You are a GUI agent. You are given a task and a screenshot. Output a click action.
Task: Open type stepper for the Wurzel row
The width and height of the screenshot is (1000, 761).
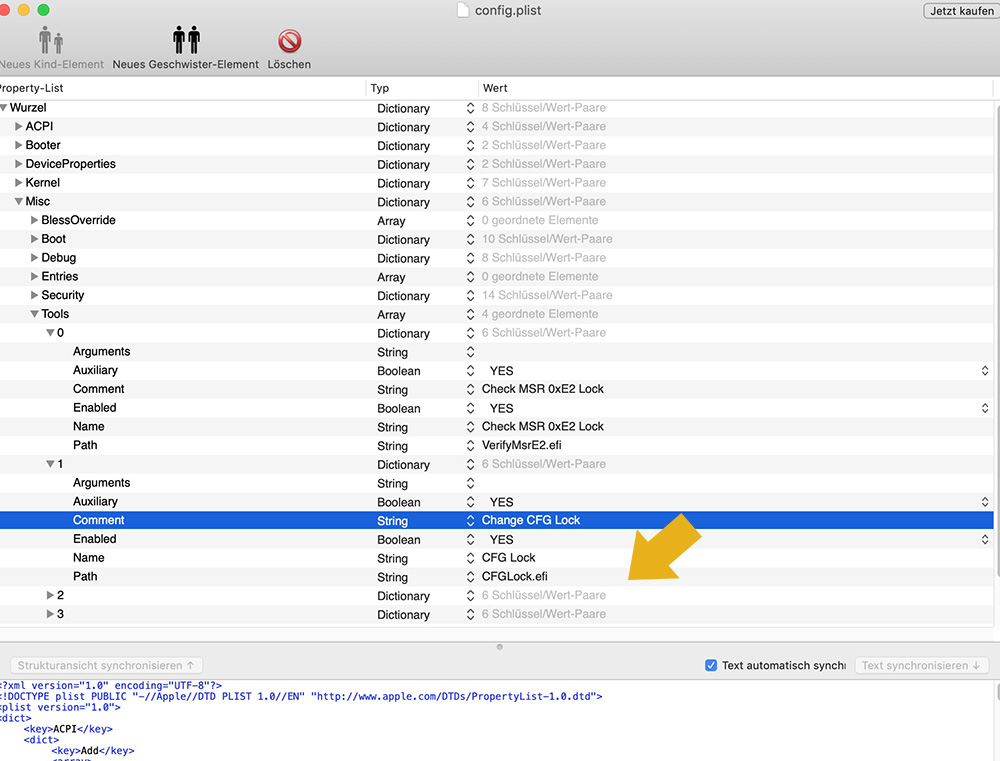[x=471, y=108]
